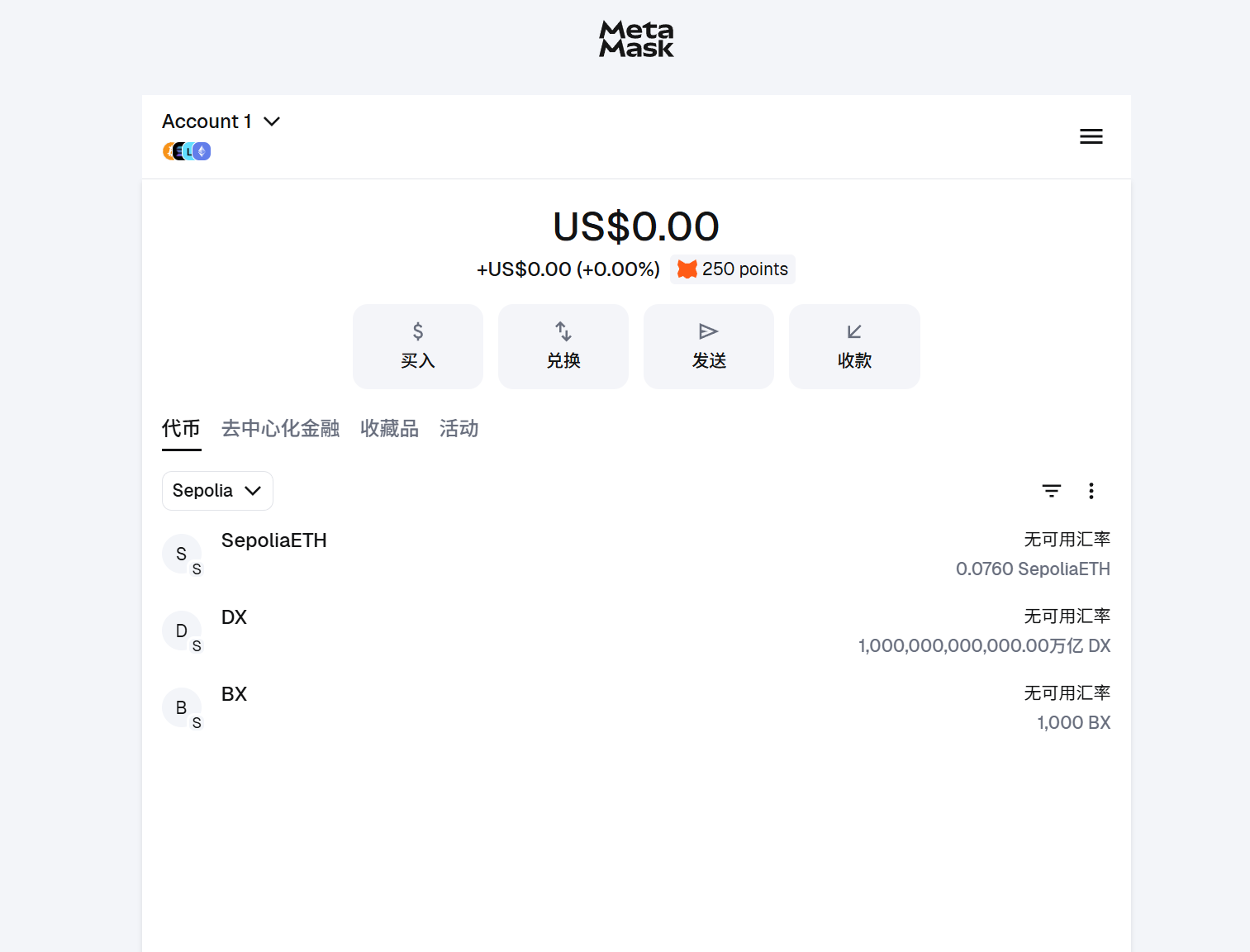The width and height of the screenshot is (1250, 952).
Task: Select the 代币 tab
Action: point(181,428)
